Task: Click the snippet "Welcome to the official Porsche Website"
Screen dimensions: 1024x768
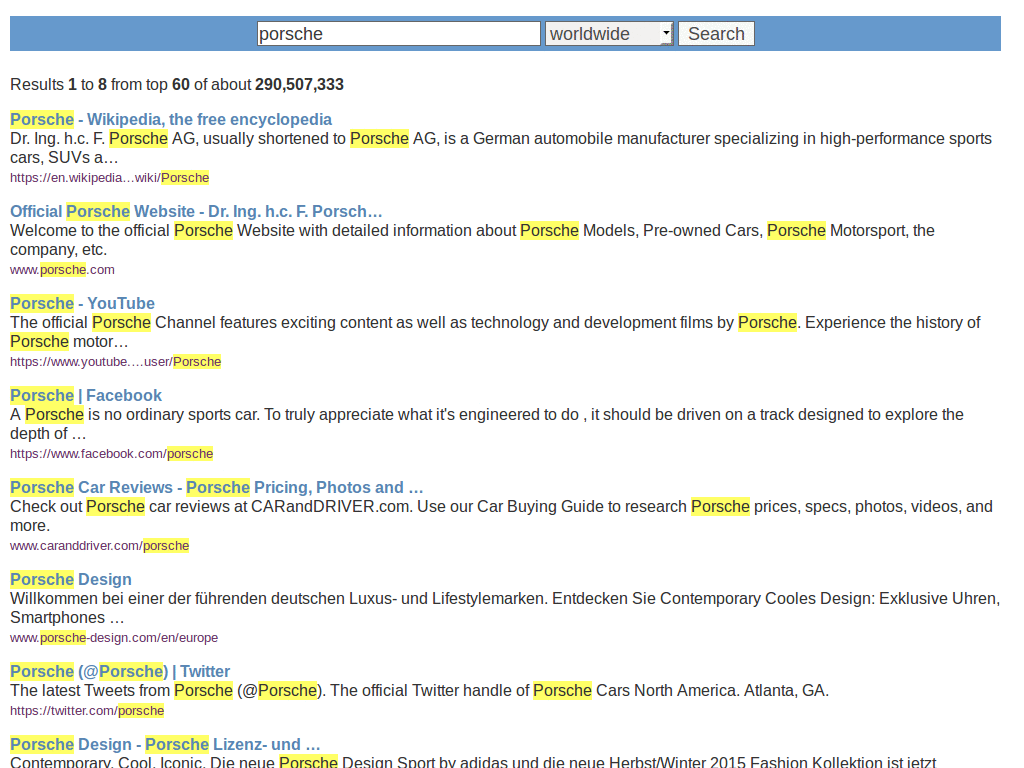Action: [472, 240]
